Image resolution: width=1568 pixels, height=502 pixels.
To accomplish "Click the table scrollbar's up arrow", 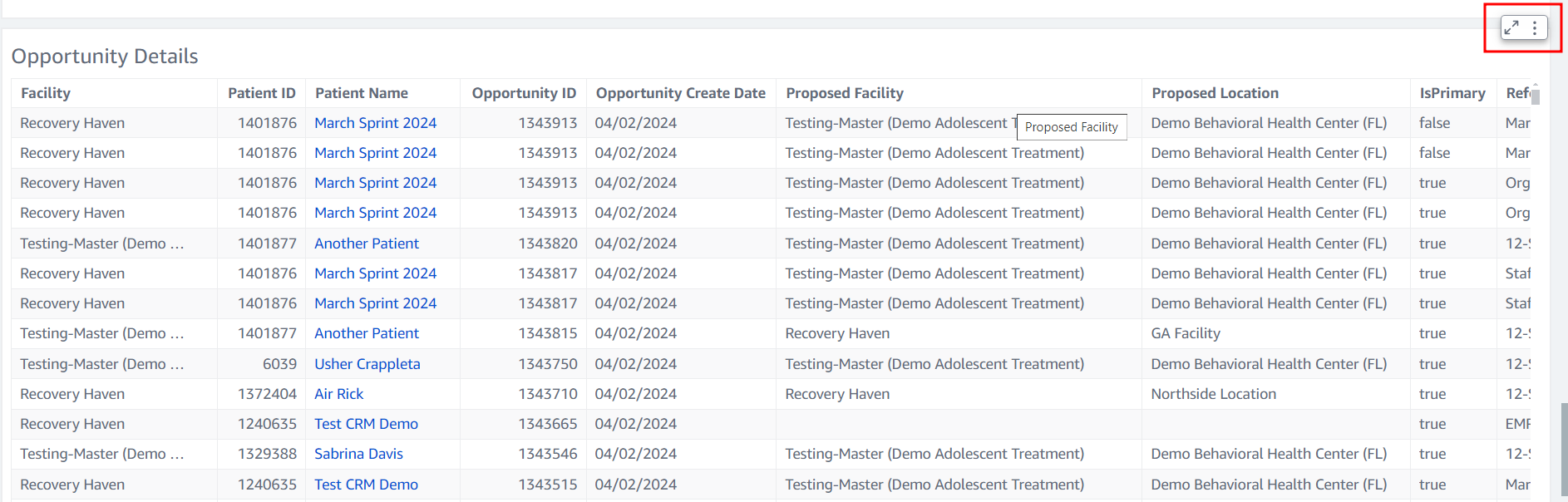I will [x=1536, y=85].
